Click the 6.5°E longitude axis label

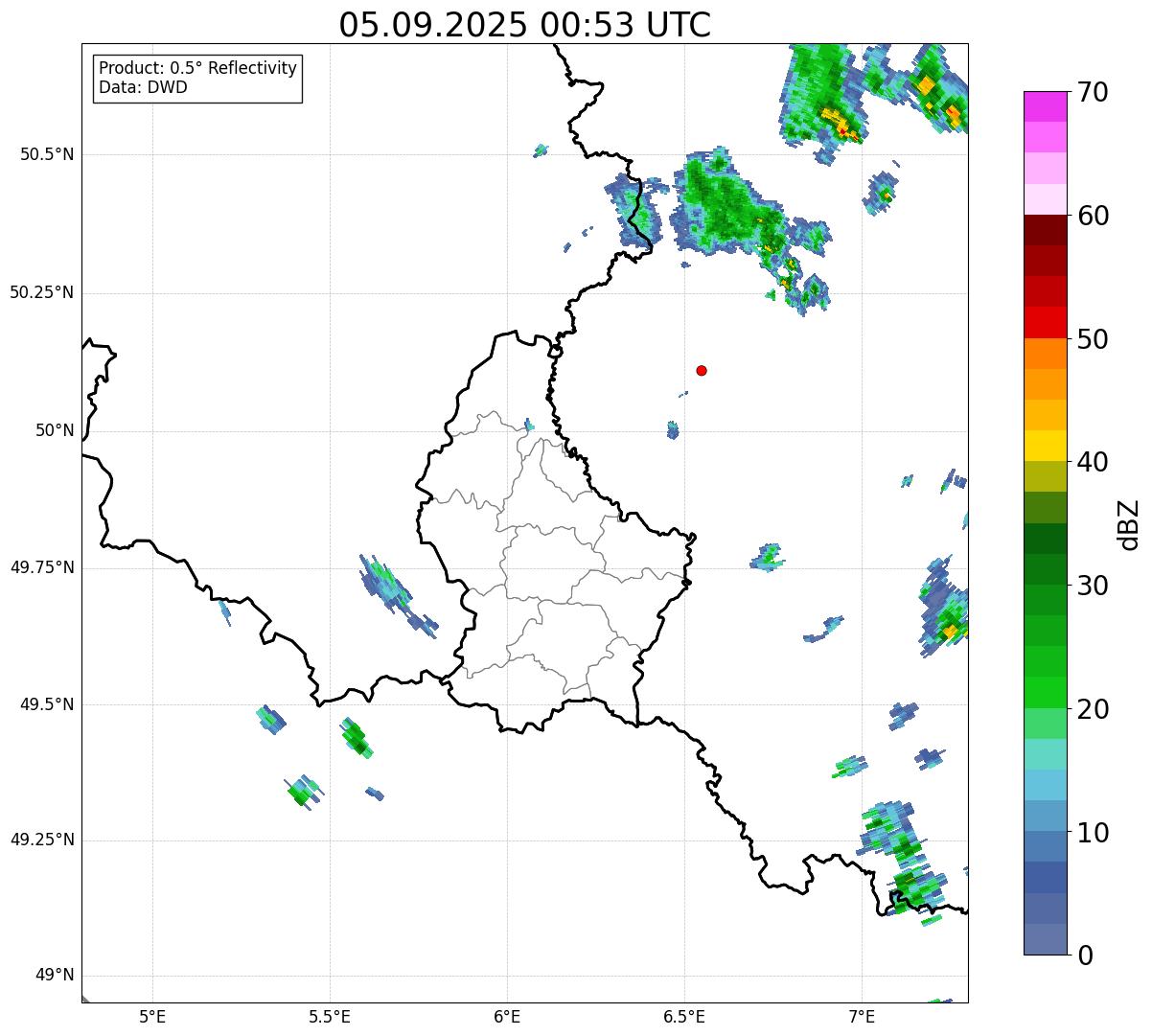[684, 1016]
